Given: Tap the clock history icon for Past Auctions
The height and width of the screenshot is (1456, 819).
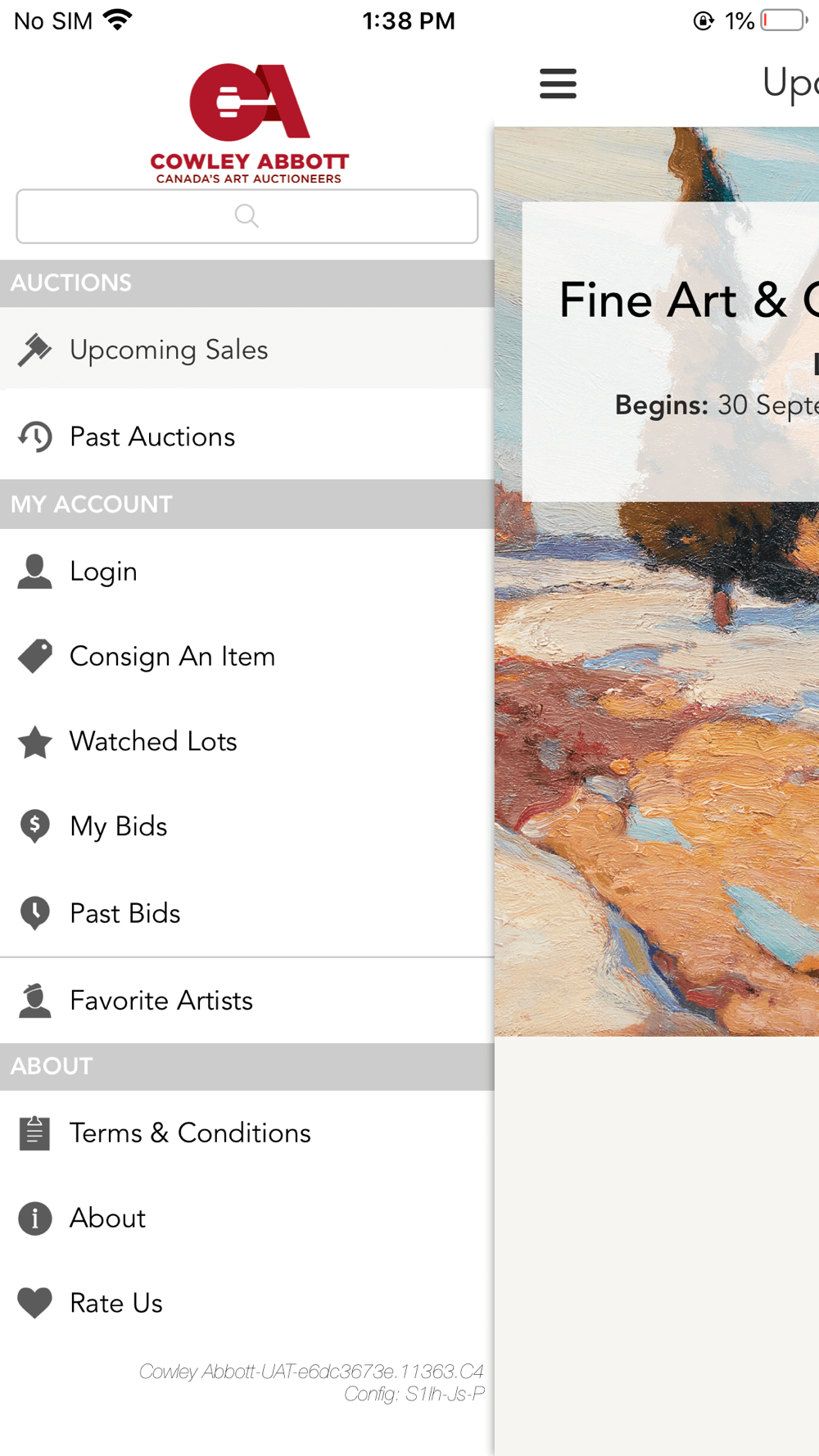Looking at the screenshot, I should (34, 436).
